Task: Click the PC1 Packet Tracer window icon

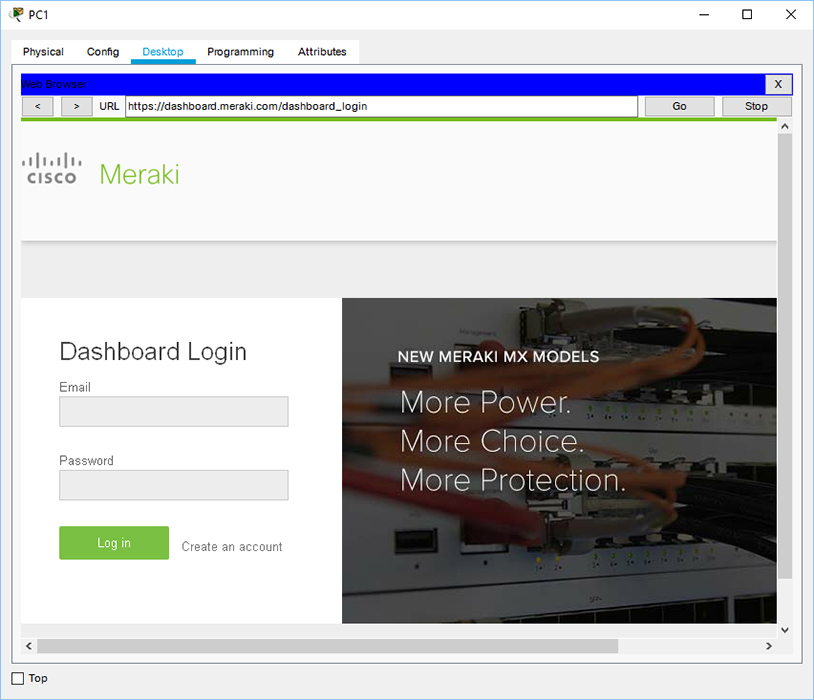Action: click(16, 15)
